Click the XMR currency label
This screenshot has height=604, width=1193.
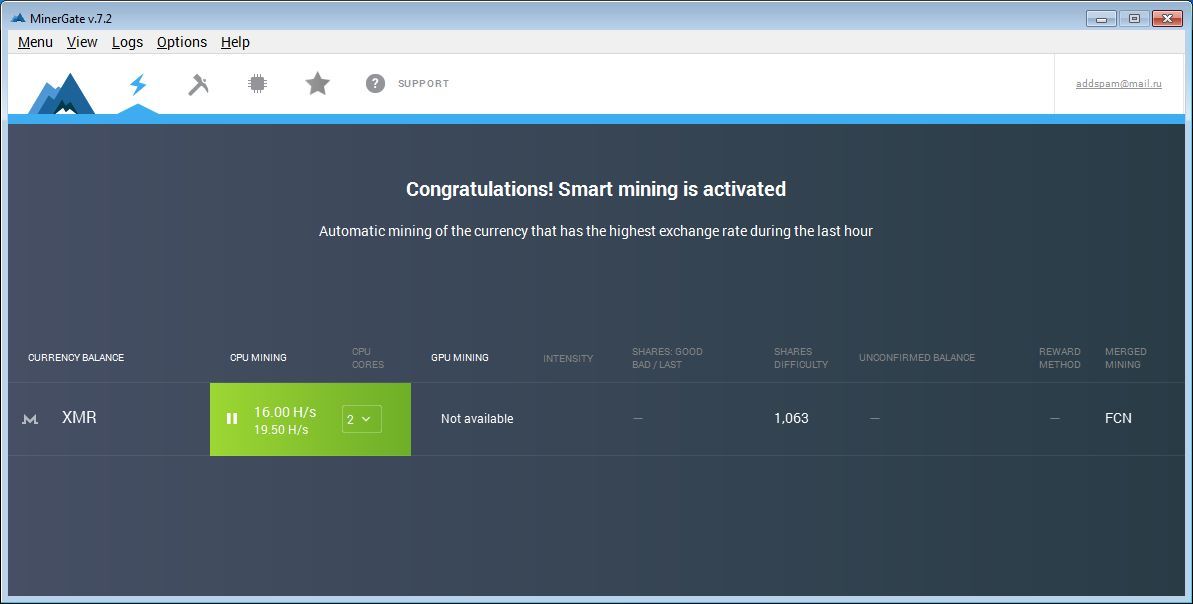[x=79, y=418]
